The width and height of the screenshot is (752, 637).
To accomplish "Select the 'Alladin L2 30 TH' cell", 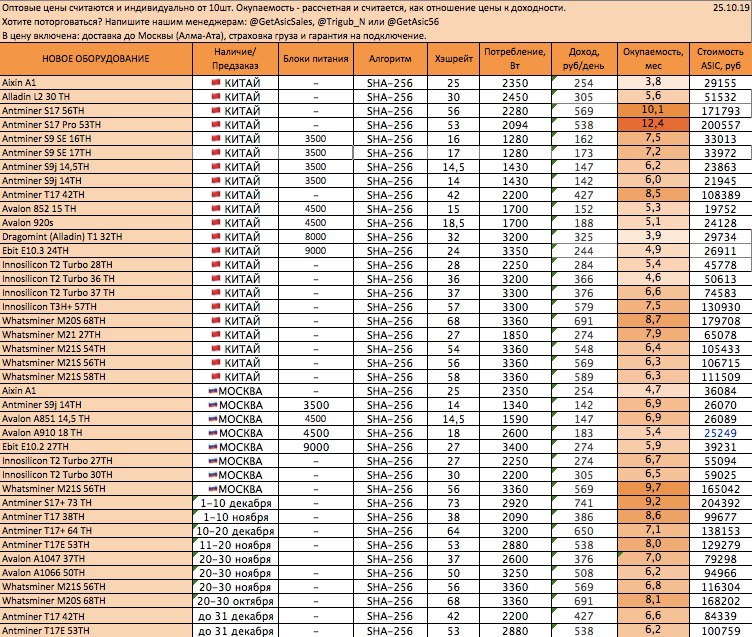I will coord(96,96).
